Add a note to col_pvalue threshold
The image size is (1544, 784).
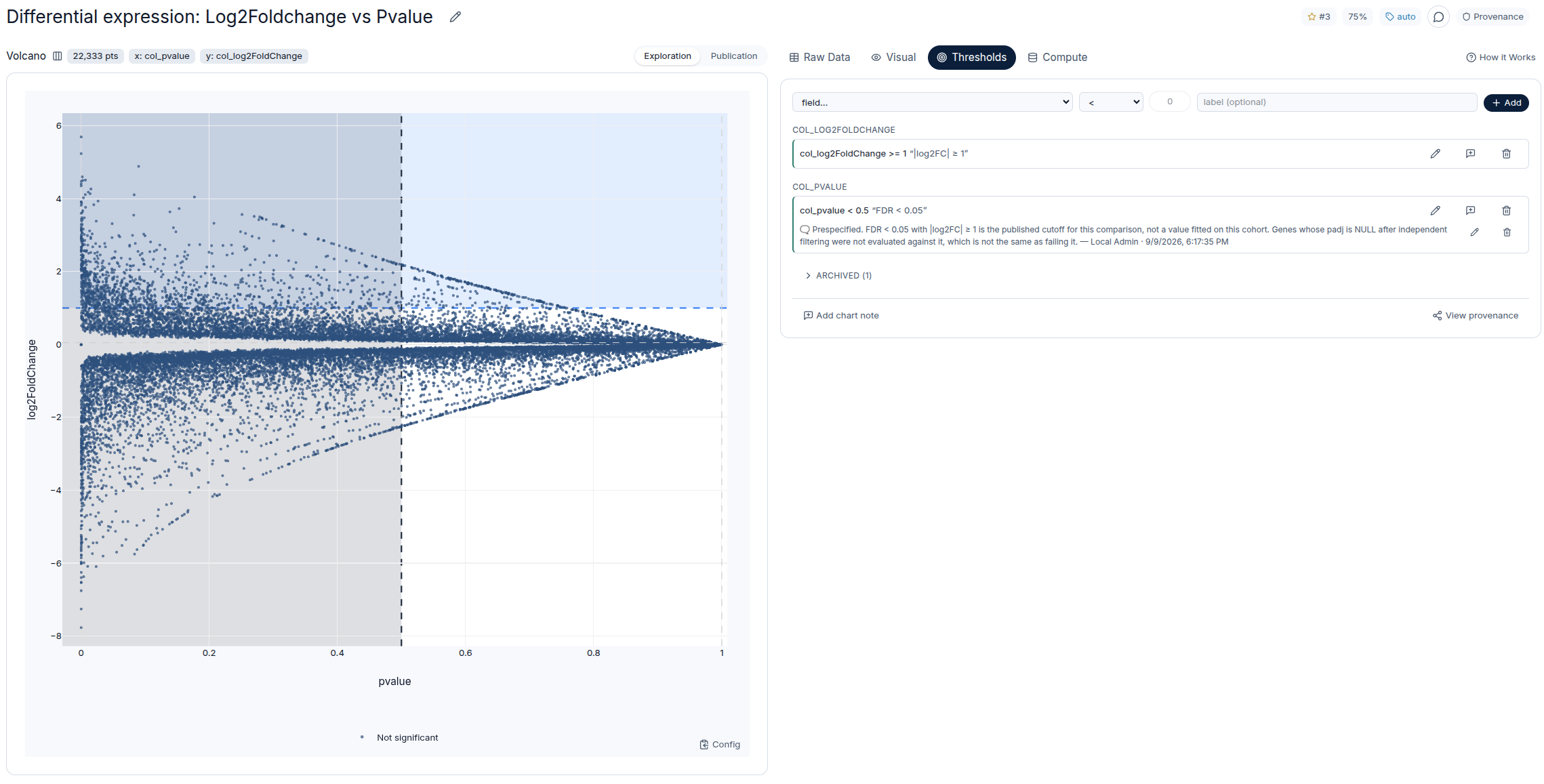[1471, 211]
